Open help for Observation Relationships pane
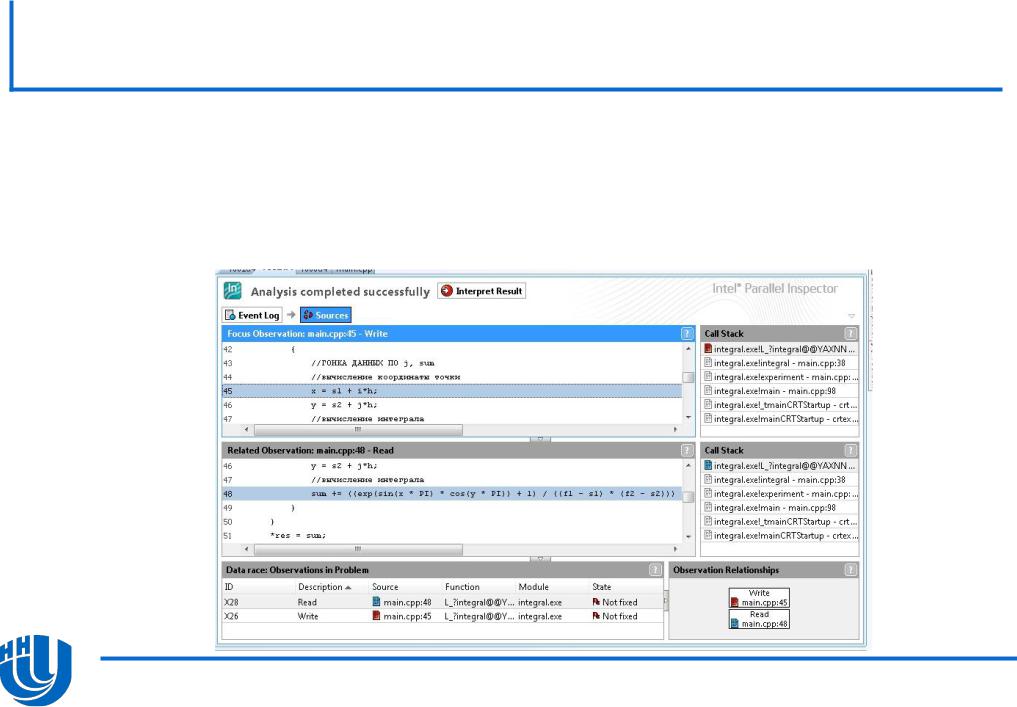 pos(850,569)
